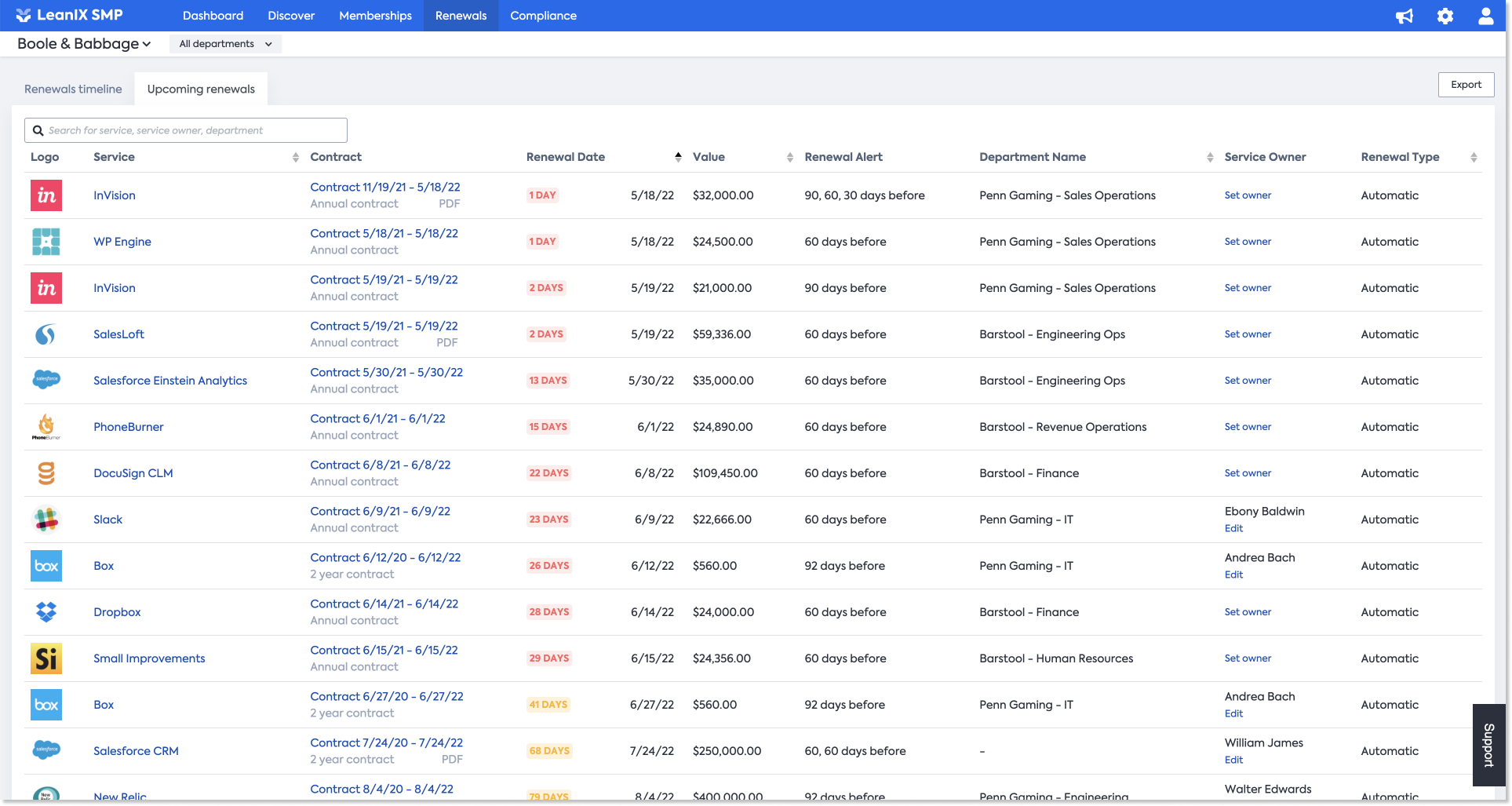Open the PDF for SalesLoft contract
This screenshot has height=806, width=1512.
447,343
